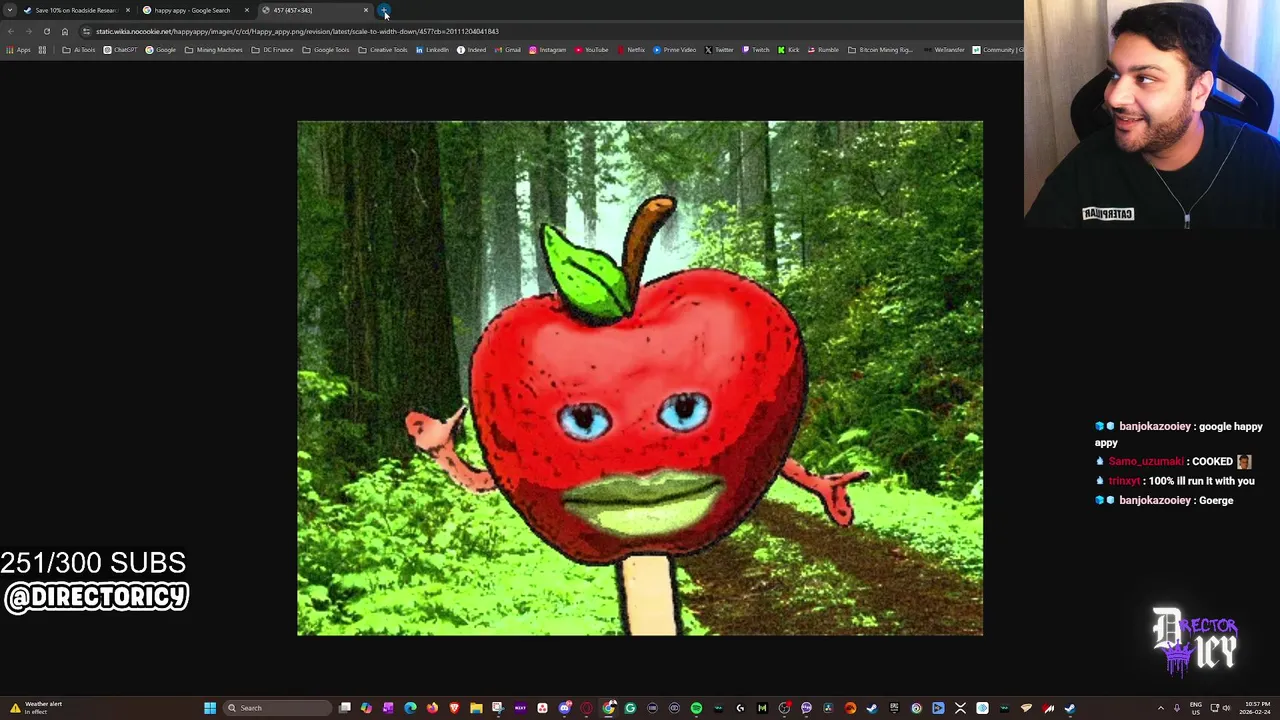Viewport: 1280px width, 720px height.
Task: Expand the Bitcoin Mining Rig bookmark folder
Action: pos(880,50)
